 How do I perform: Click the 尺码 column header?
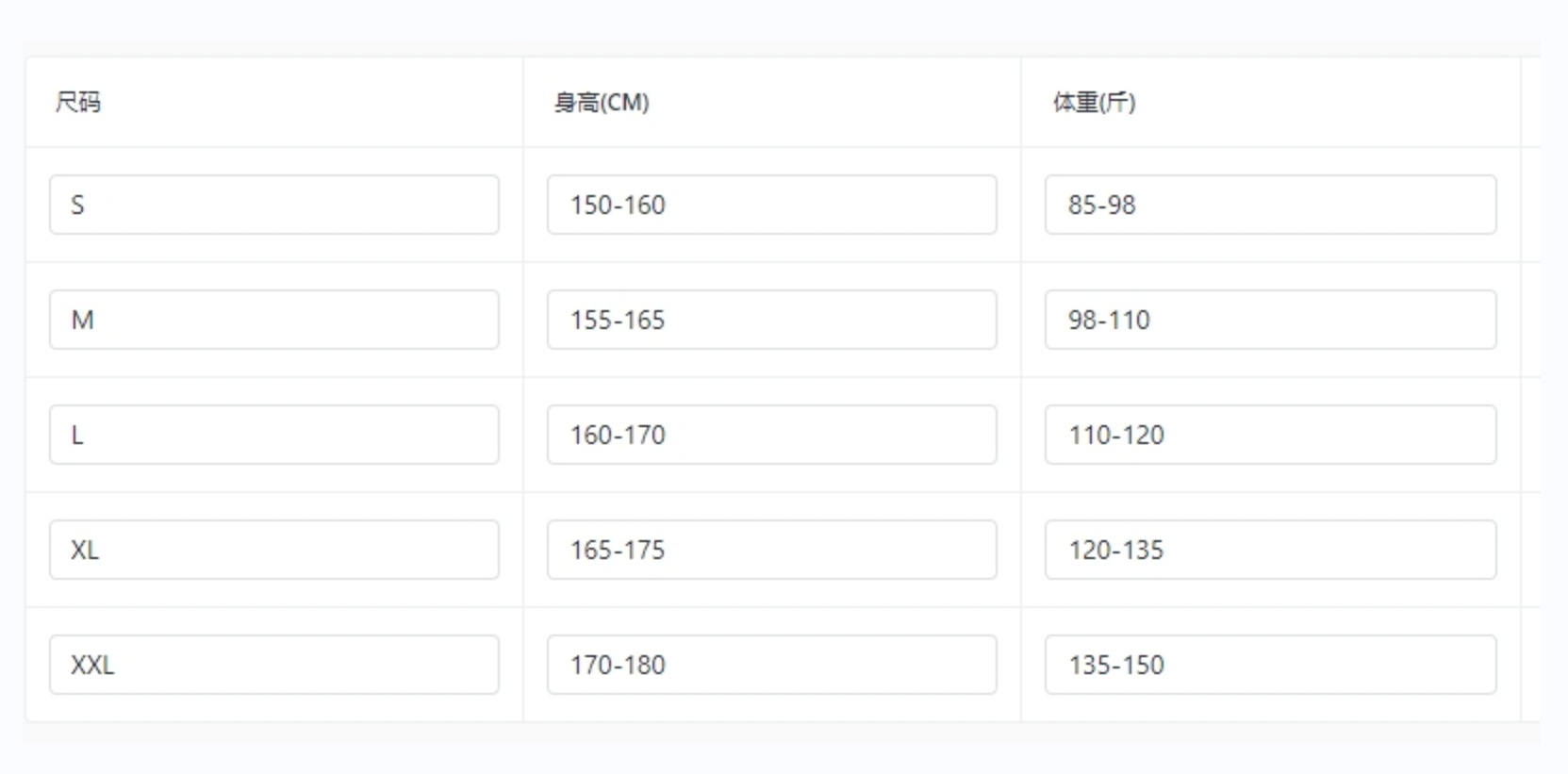pyautogui.click(x=78, y=102)
